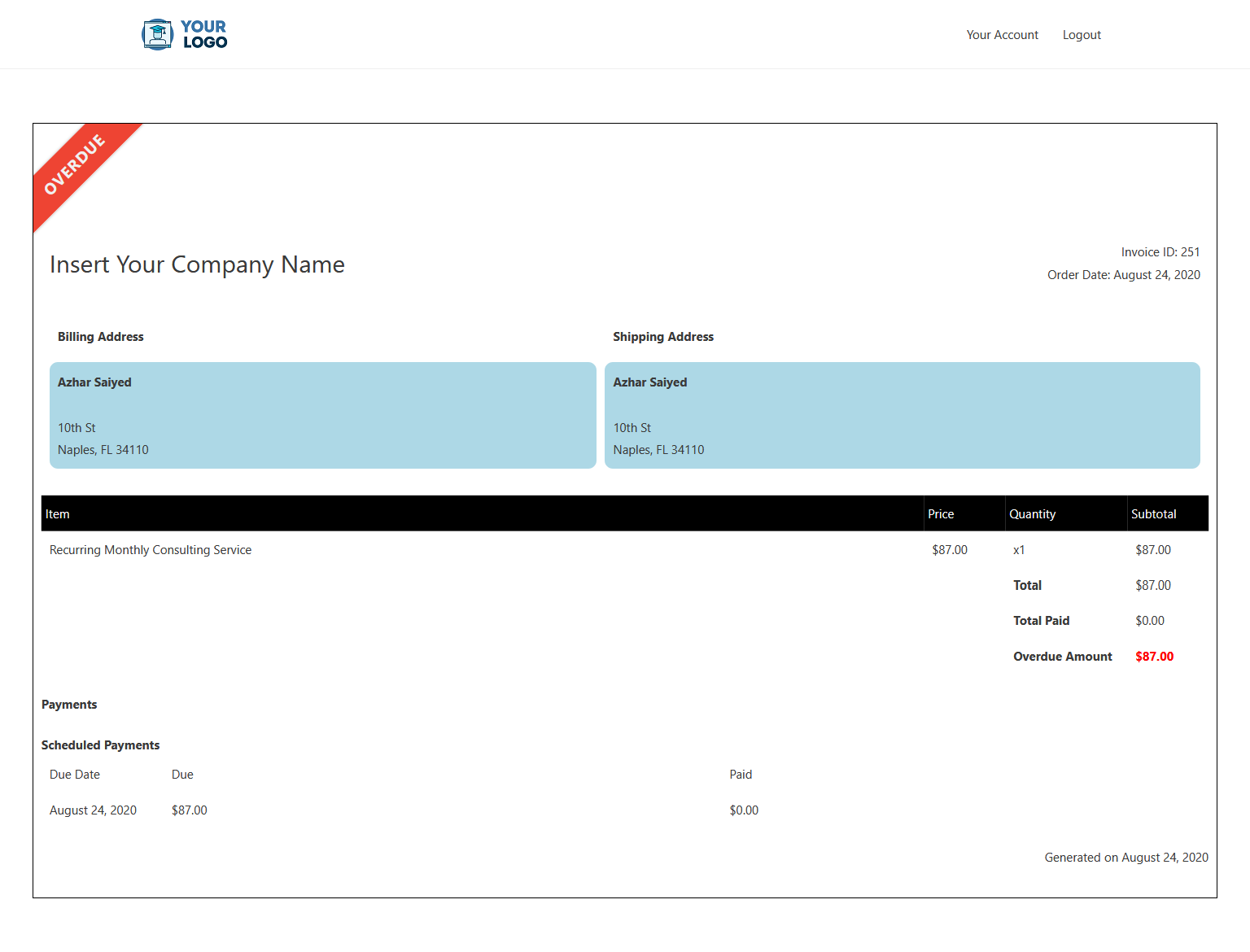Click the Scheduled Payments heading
The width and height of the screenshot is (1250, 952).
click(100, 745)
